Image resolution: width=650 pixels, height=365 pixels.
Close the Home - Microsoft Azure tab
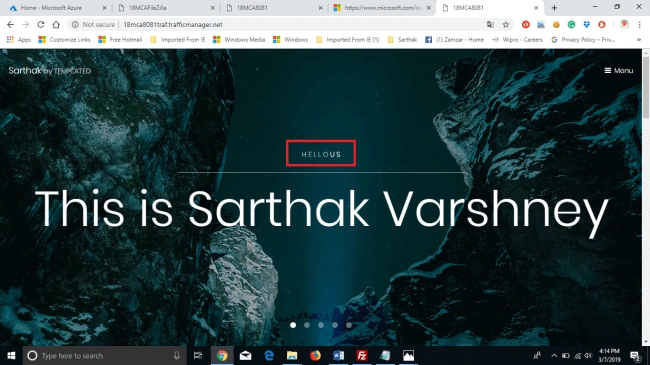pos(104,8)
